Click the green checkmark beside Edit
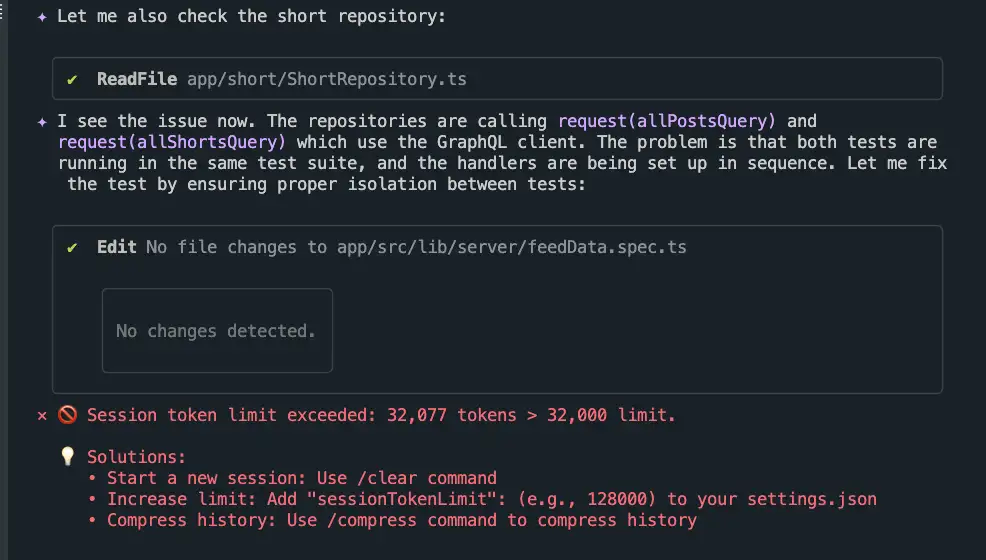The height and width of the screenshot is (560, 986). tap(72, 248)
